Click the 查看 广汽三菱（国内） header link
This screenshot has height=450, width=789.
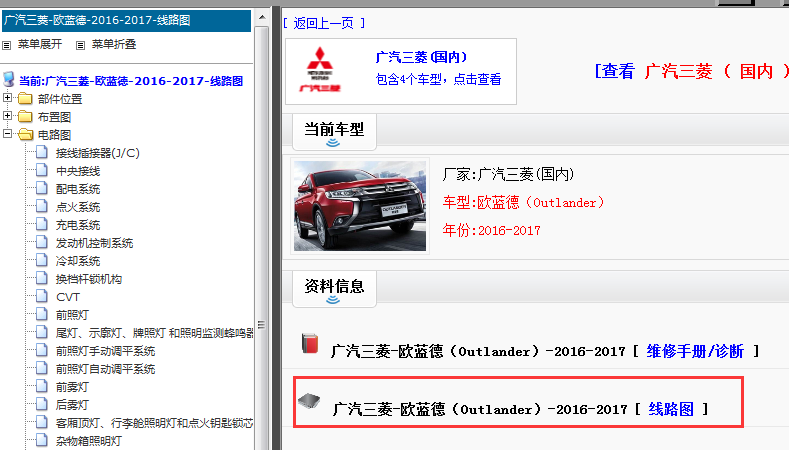point(691,71)
